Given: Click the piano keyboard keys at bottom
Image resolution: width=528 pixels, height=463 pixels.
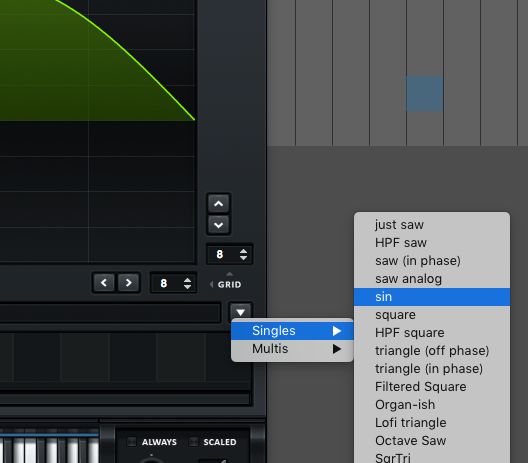Looking at the screenshot, I should tap(50, 450).
